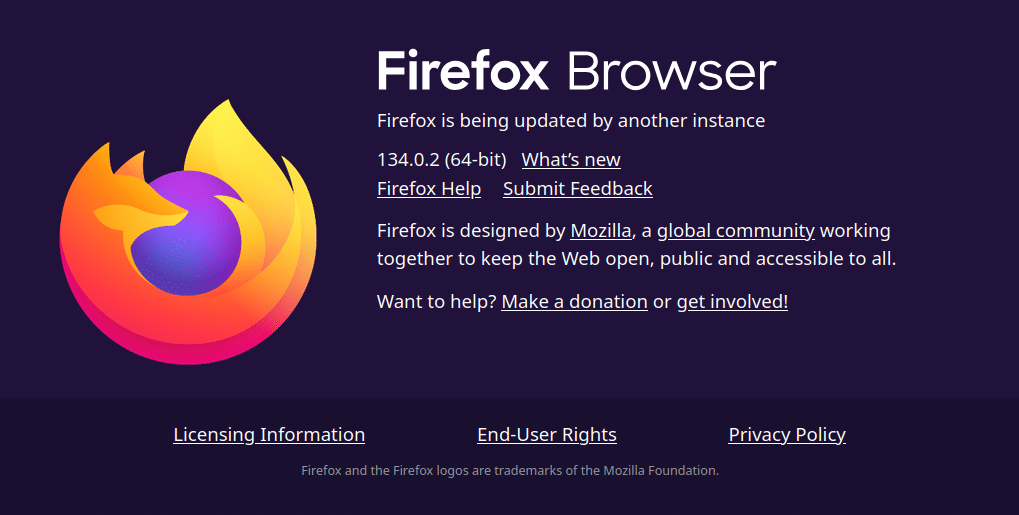This screenshot has height=515, width=1019.
Task: Click the word Browser in the title
Action: pyautogui.click(x=671, y=72)
